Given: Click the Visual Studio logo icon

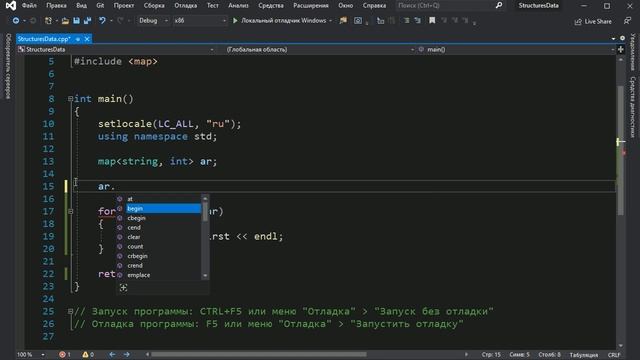Looking at the screenshot, I should (11, 6).
